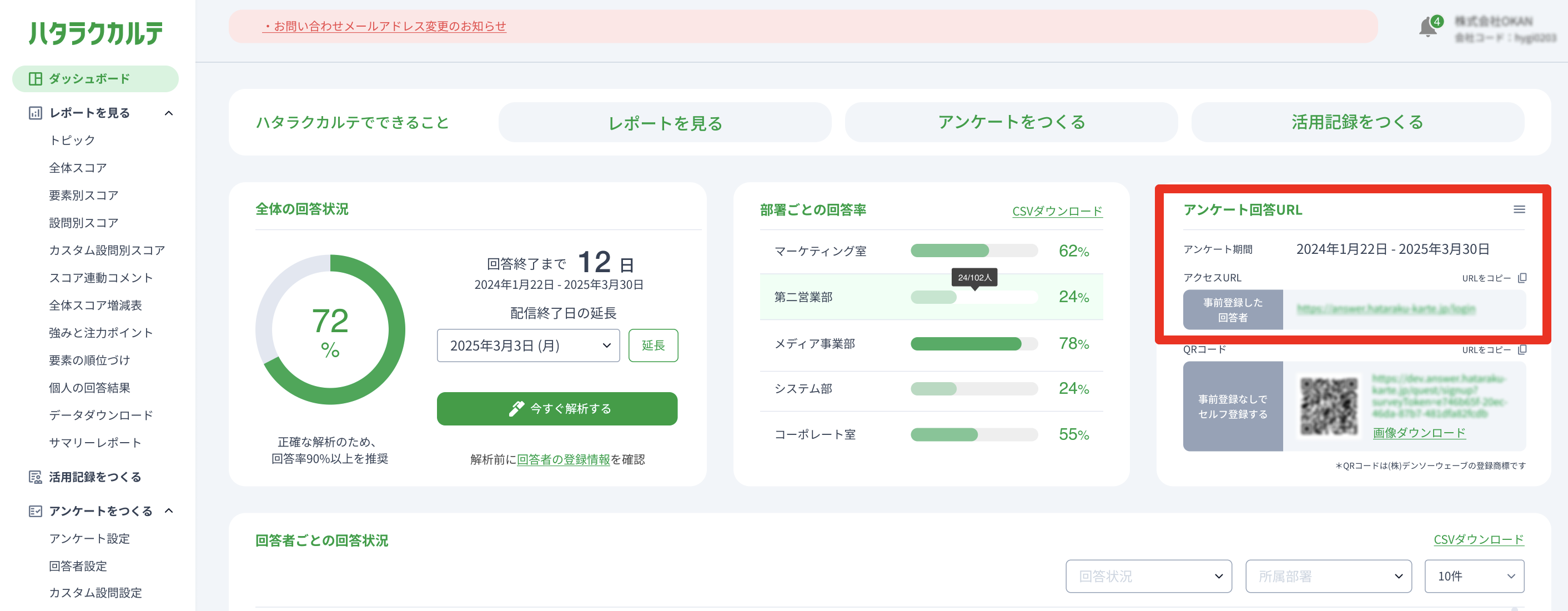1568x611 pixels.
Task: Open 回答者設定 in sidebar
Action: pos(78,566)
